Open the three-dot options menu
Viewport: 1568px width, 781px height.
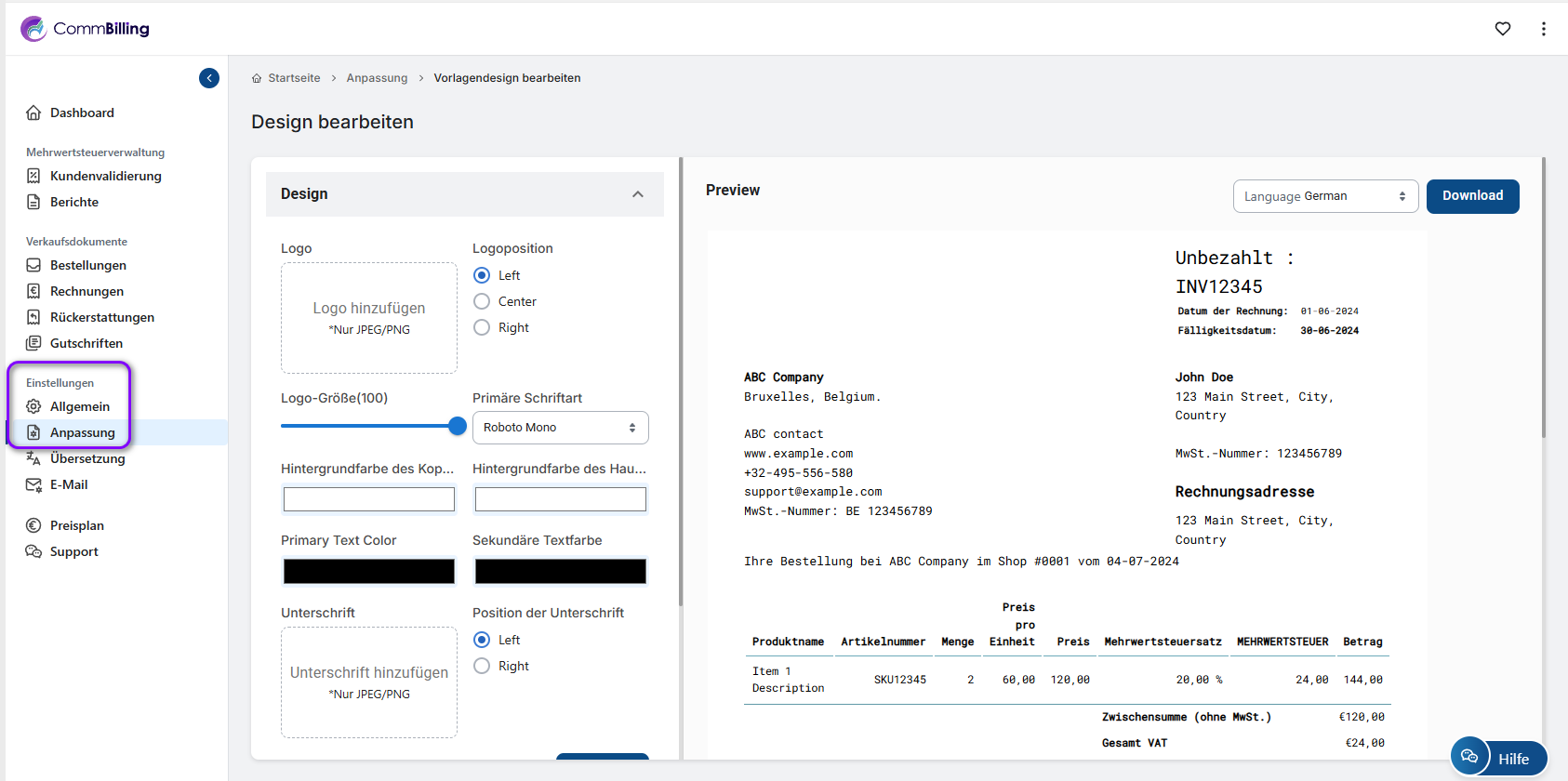coord(1544,29)
